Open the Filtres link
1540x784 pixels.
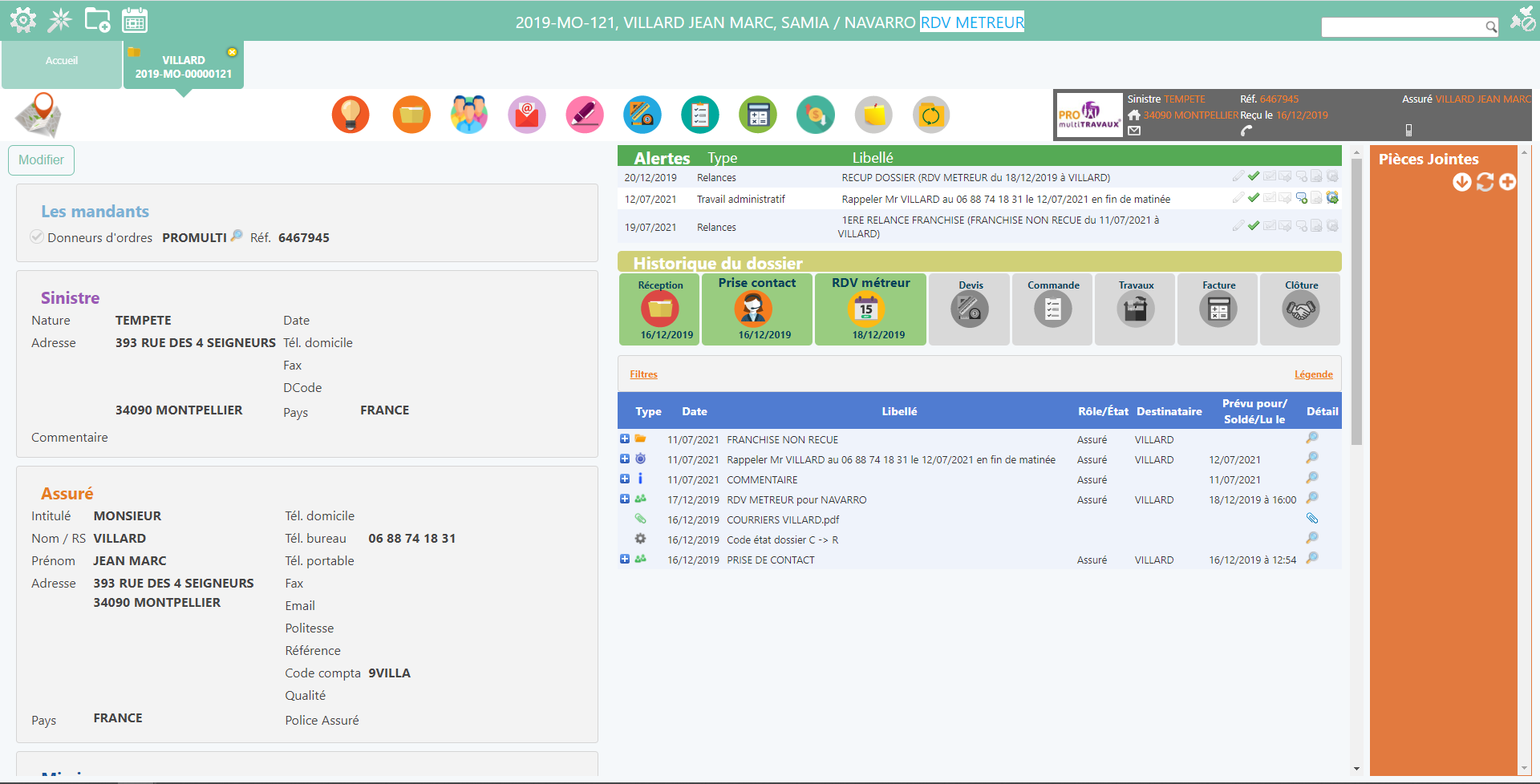pyautogui.click(x=643, y=374)
